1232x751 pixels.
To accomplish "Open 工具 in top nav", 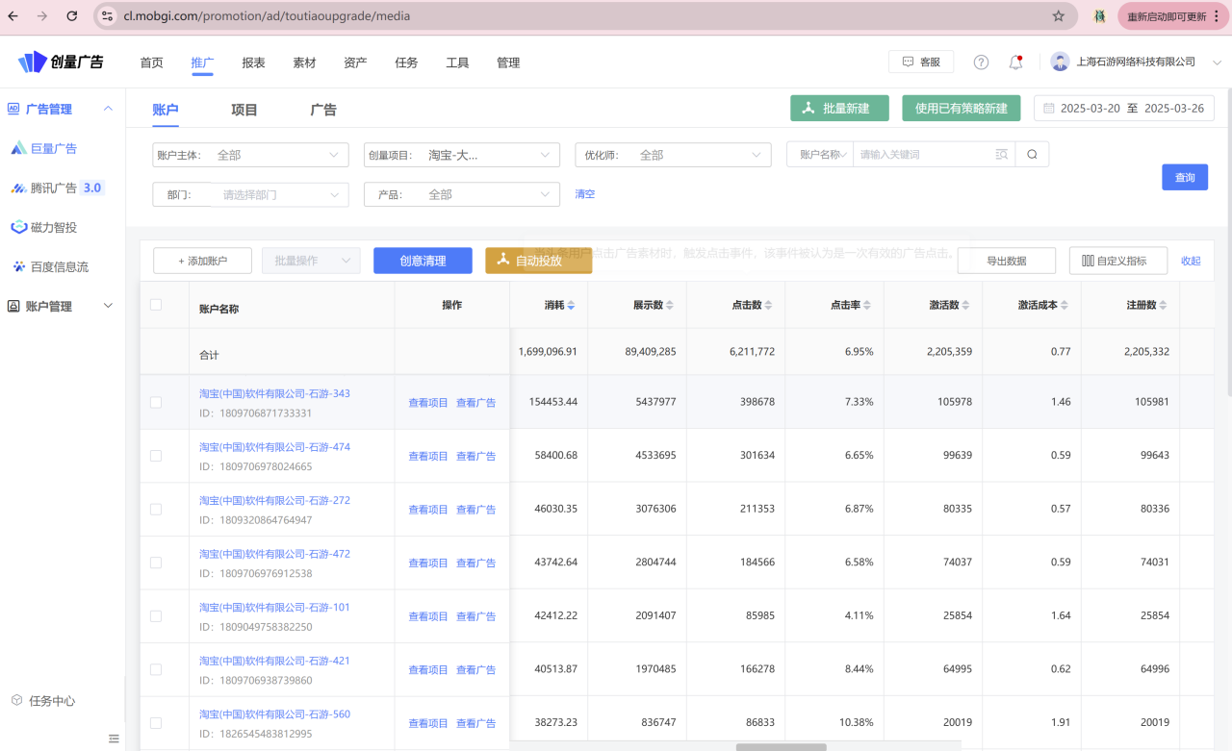I will coord(457,62).
